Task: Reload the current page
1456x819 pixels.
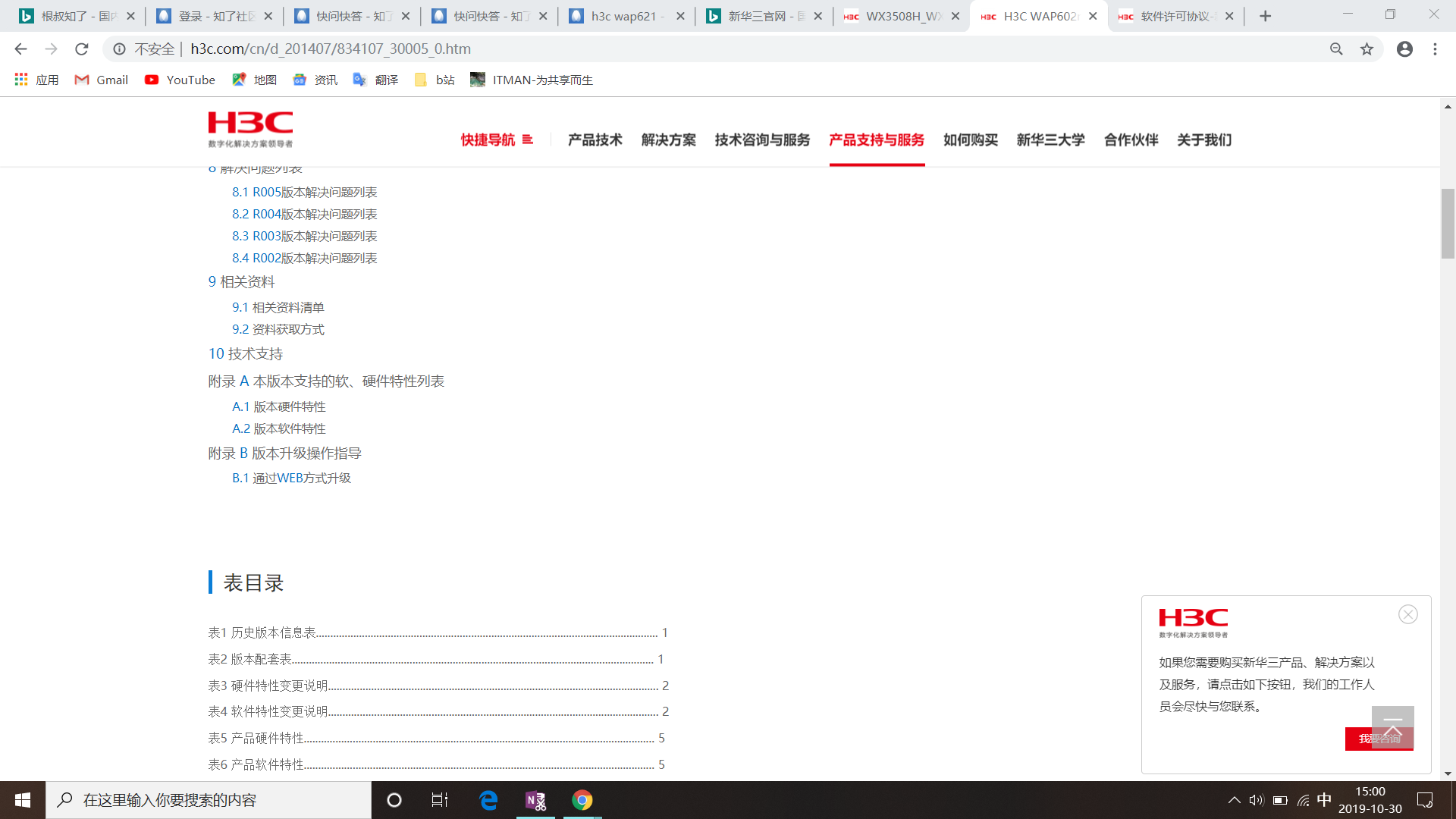Action: 82,49
